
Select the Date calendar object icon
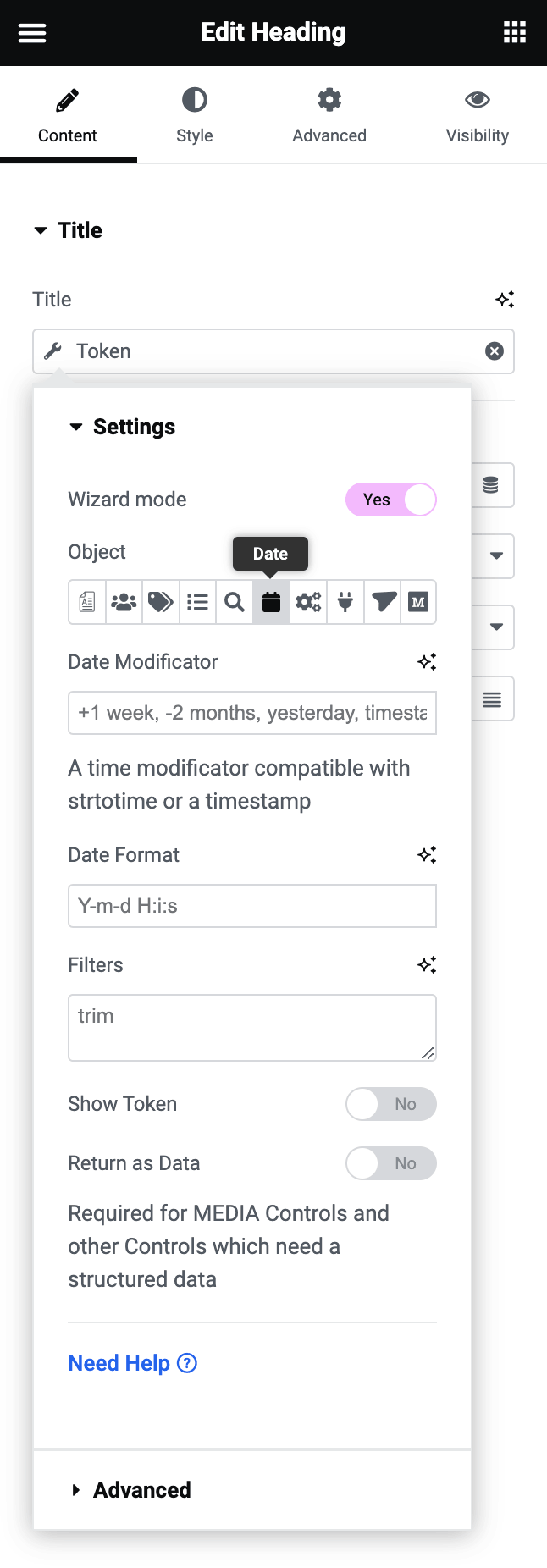click(271, 602)
